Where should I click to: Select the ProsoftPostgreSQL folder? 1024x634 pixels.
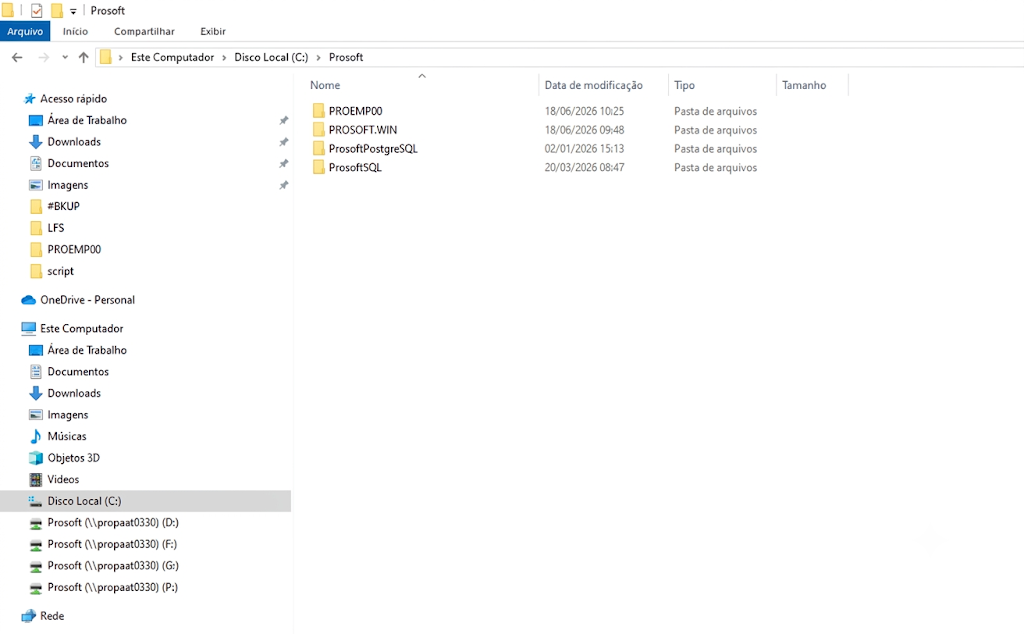(373, 149)
